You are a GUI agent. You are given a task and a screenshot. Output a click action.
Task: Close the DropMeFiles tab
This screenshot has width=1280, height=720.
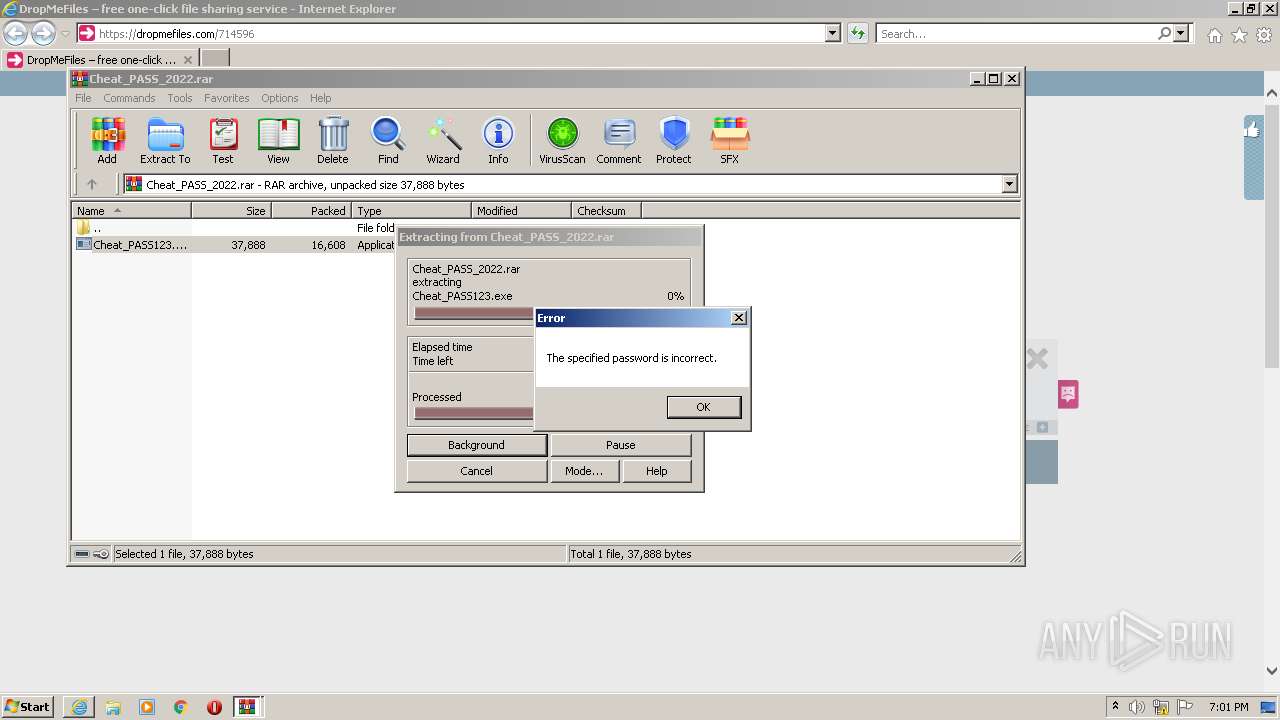[187, 60]
